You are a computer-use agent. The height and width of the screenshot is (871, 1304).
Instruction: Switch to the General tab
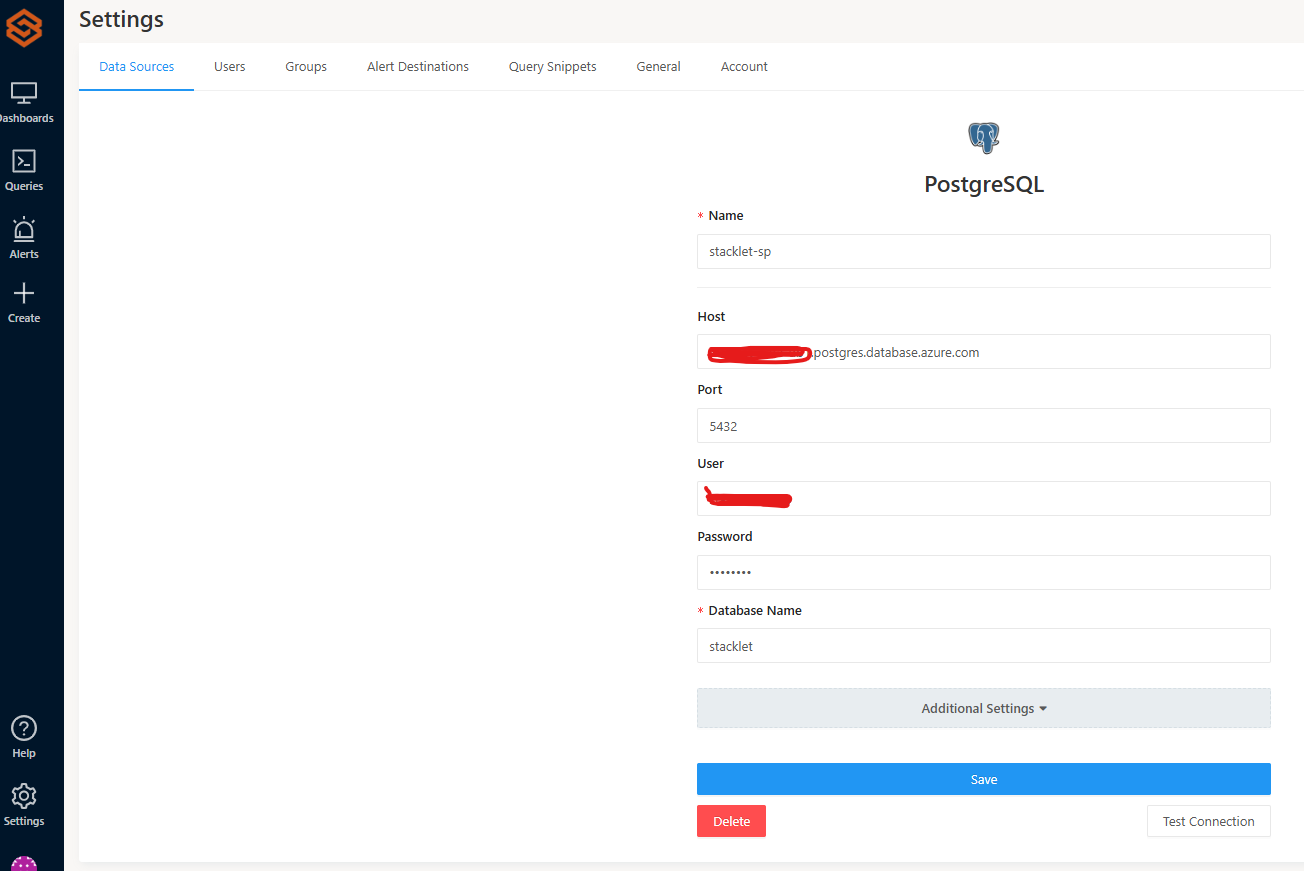658,67
